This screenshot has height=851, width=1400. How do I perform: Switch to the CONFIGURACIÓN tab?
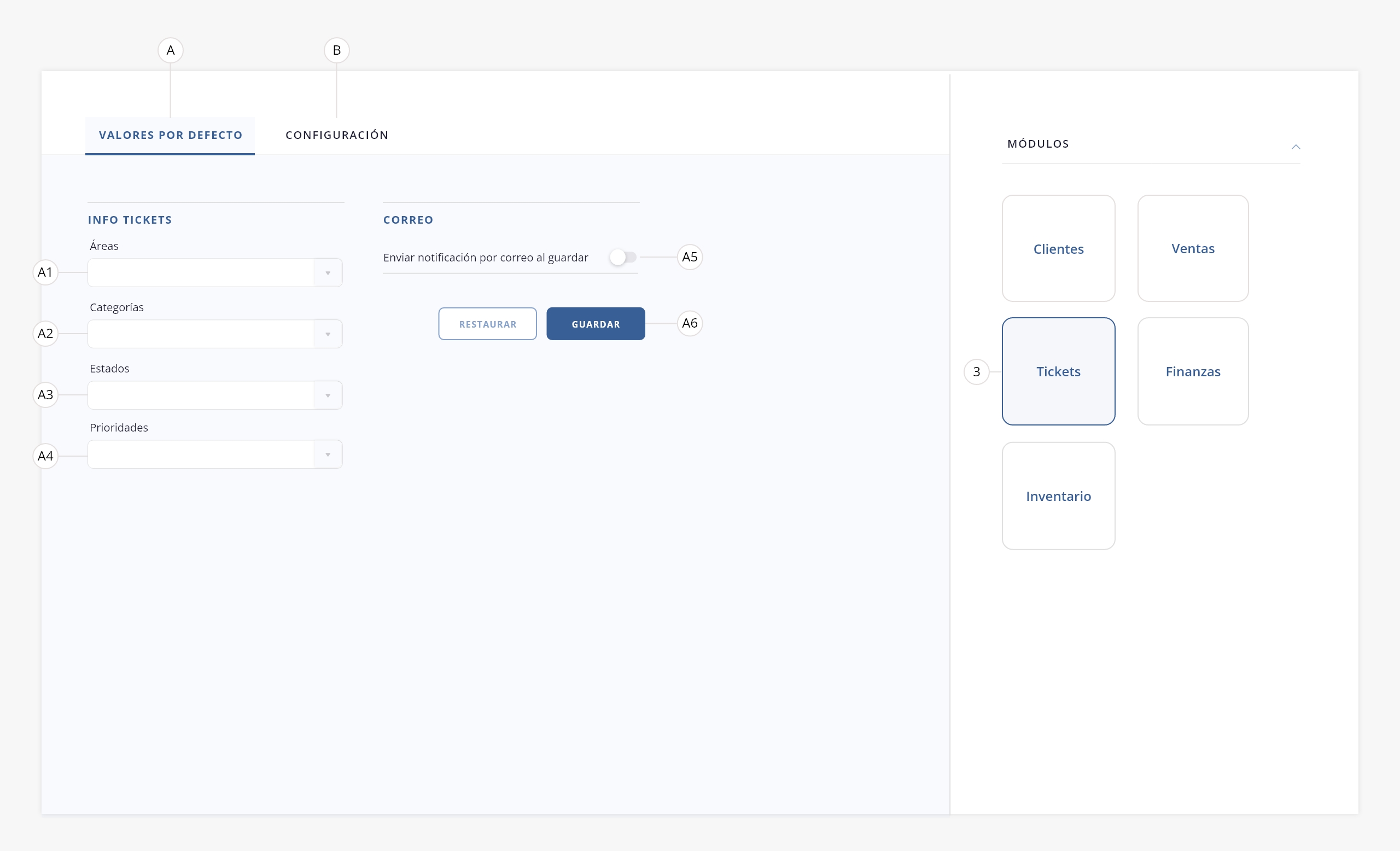337,135
